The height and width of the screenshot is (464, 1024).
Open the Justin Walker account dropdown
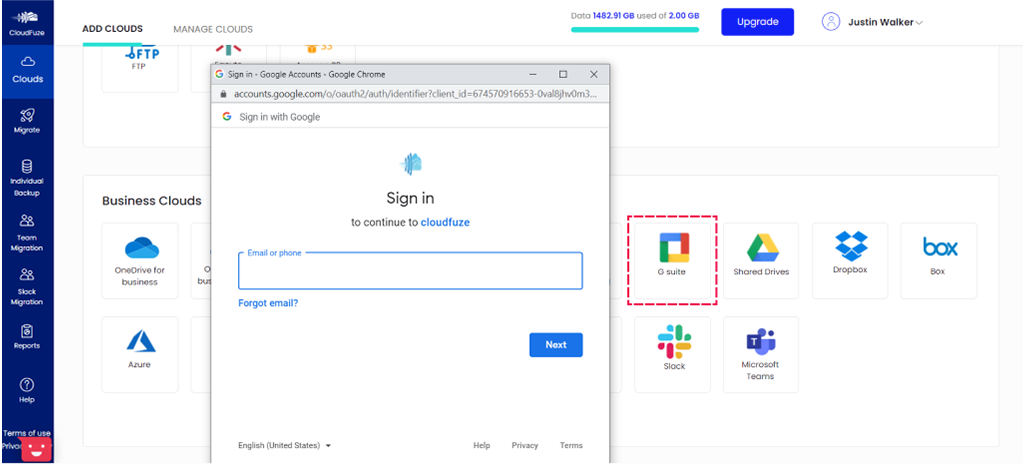point(885,22)
